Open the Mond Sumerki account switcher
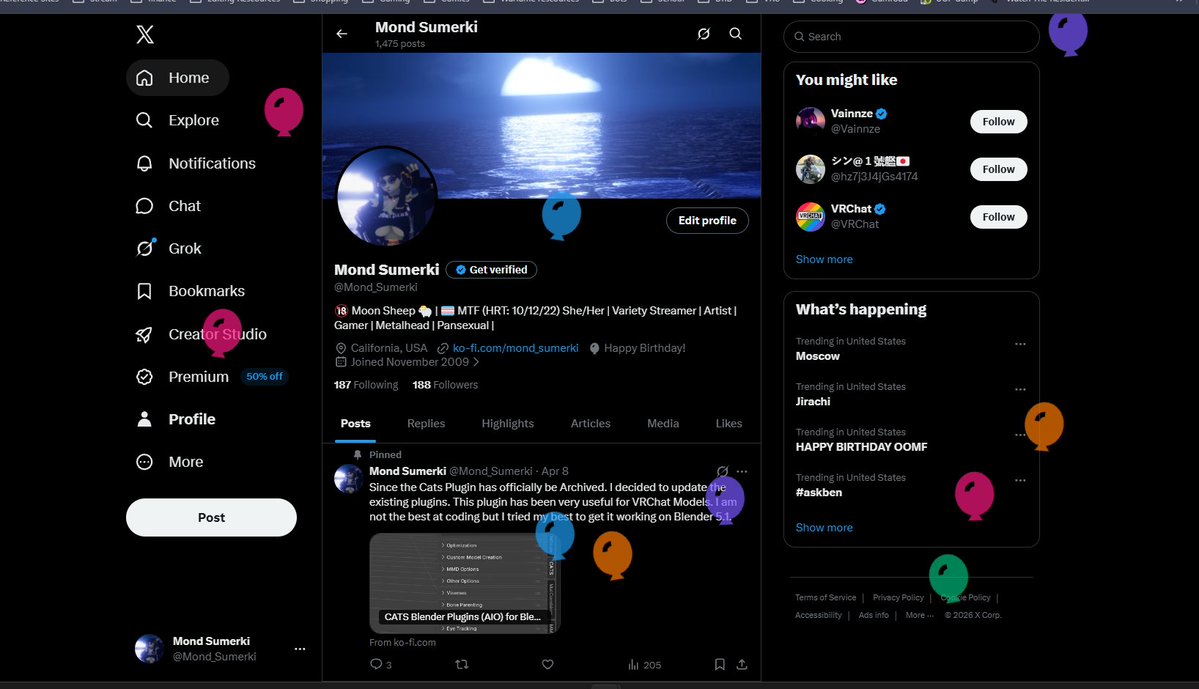 [220, 648]
